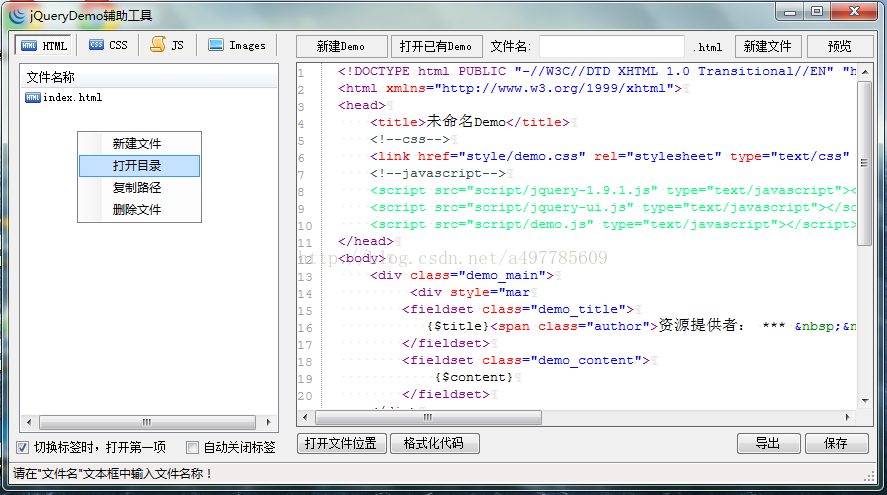Close the jQueryDemo window
Viewport: 887px width, 495px height.
click(854, 12)
